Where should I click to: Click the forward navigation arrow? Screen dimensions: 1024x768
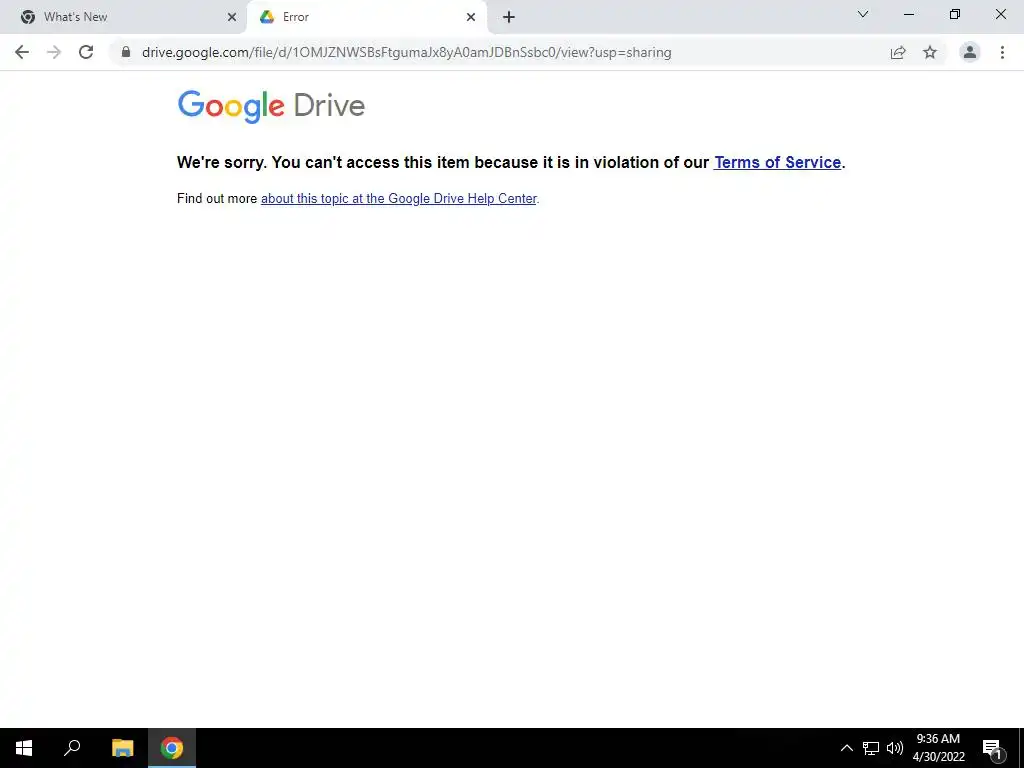[x=54, y=52]
